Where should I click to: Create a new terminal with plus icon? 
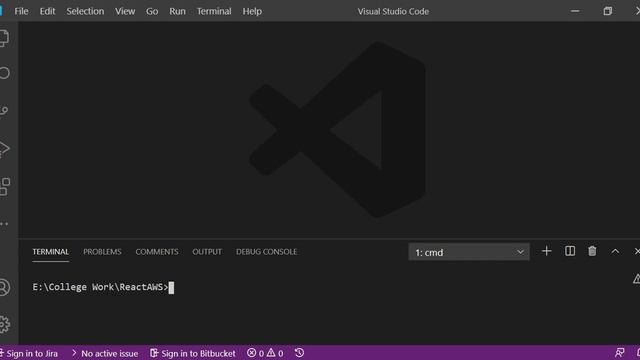(x=547, y=251)
